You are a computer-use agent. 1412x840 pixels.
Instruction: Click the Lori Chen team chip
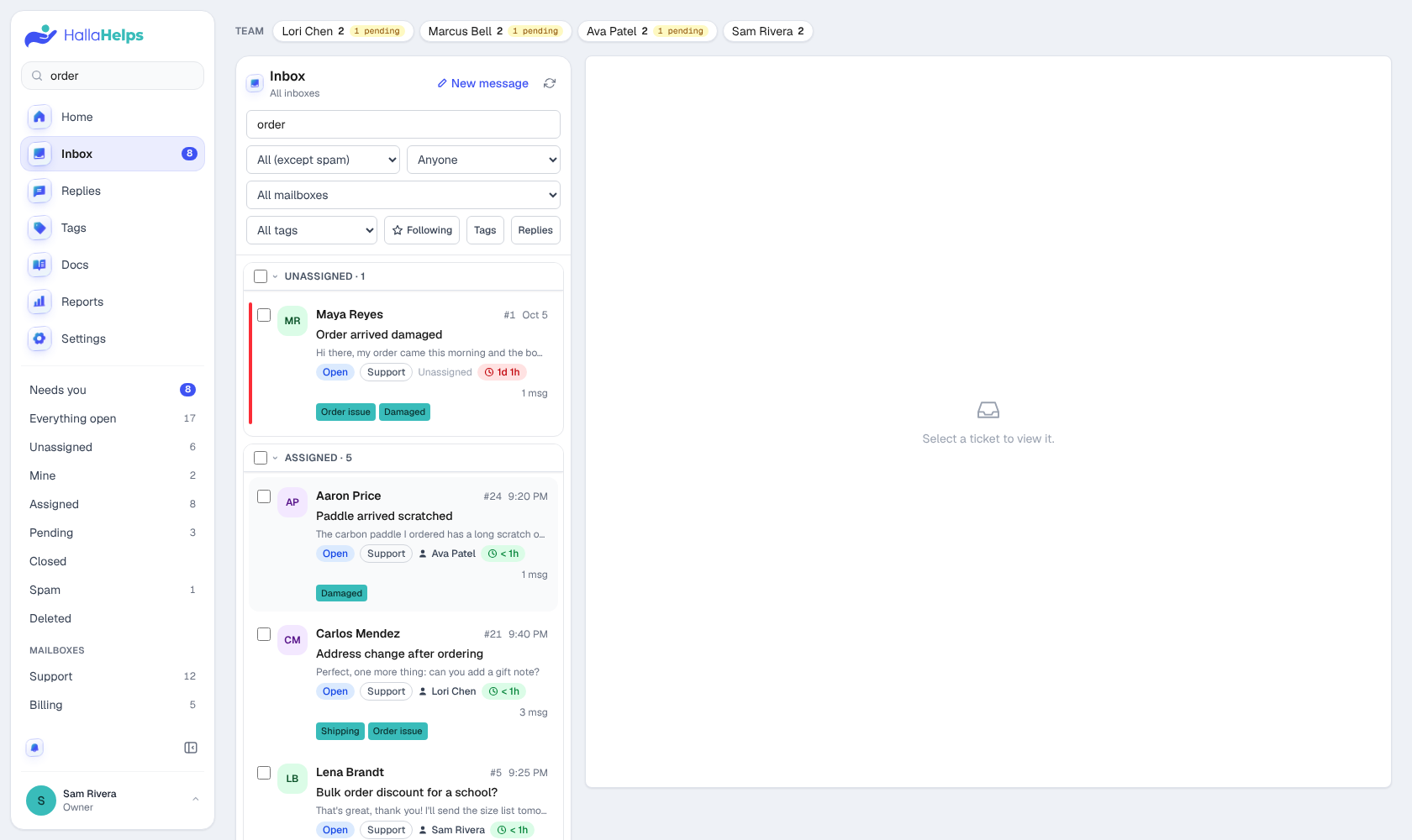pos(343,31)
